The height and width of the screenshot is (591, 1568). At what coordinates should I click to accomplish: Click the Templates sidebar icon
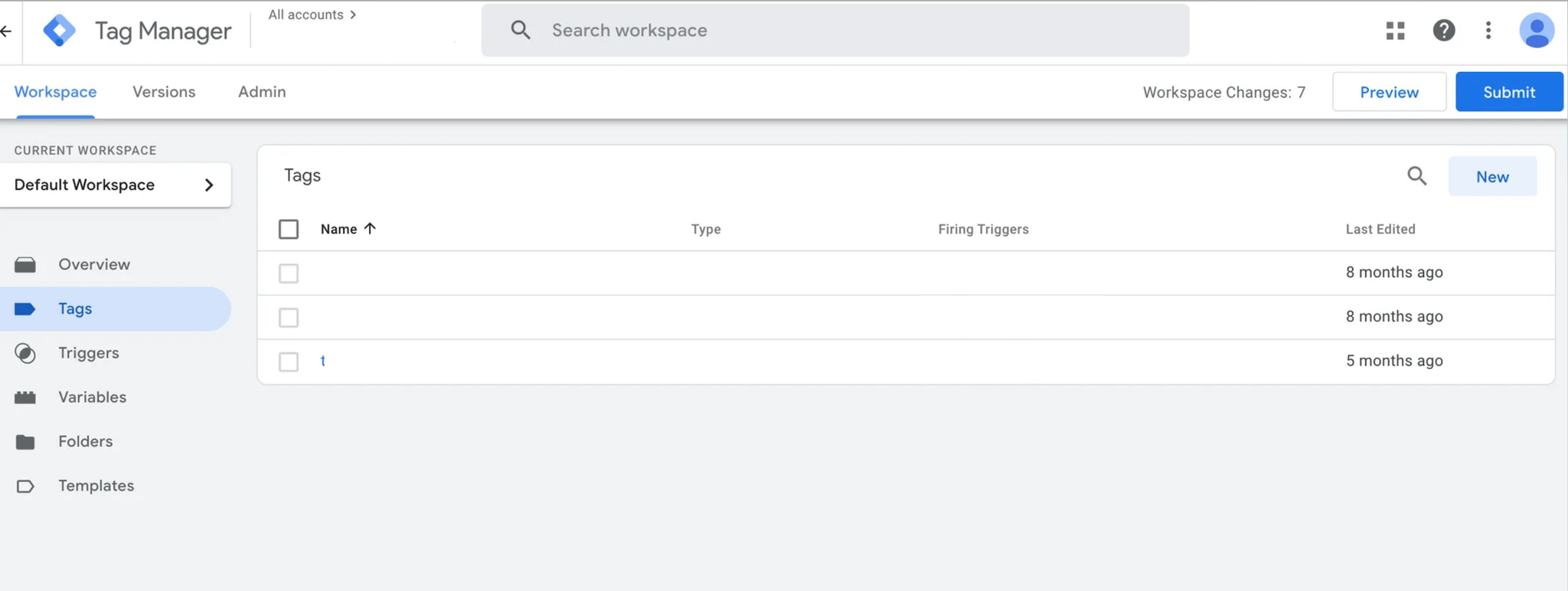click(25, 486)
